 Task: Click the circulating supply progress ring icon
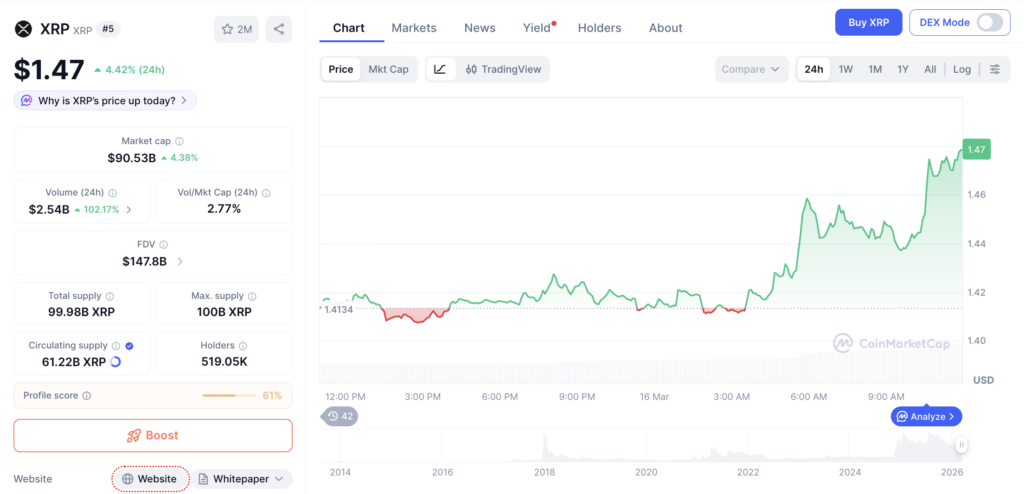click(116, 362)
